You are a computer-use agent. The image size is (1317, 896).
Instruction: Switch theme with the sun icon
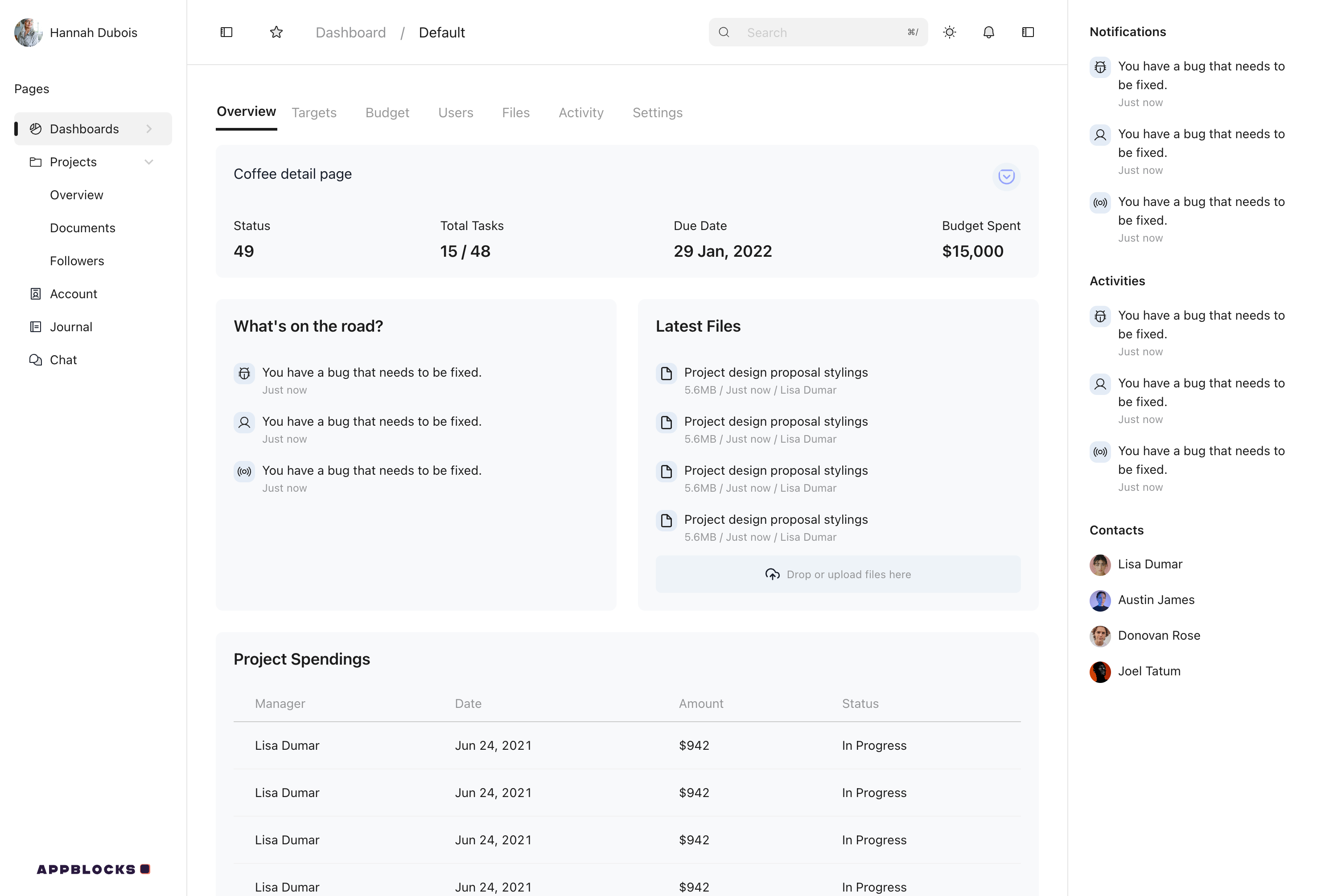click(x=949, y=32)
